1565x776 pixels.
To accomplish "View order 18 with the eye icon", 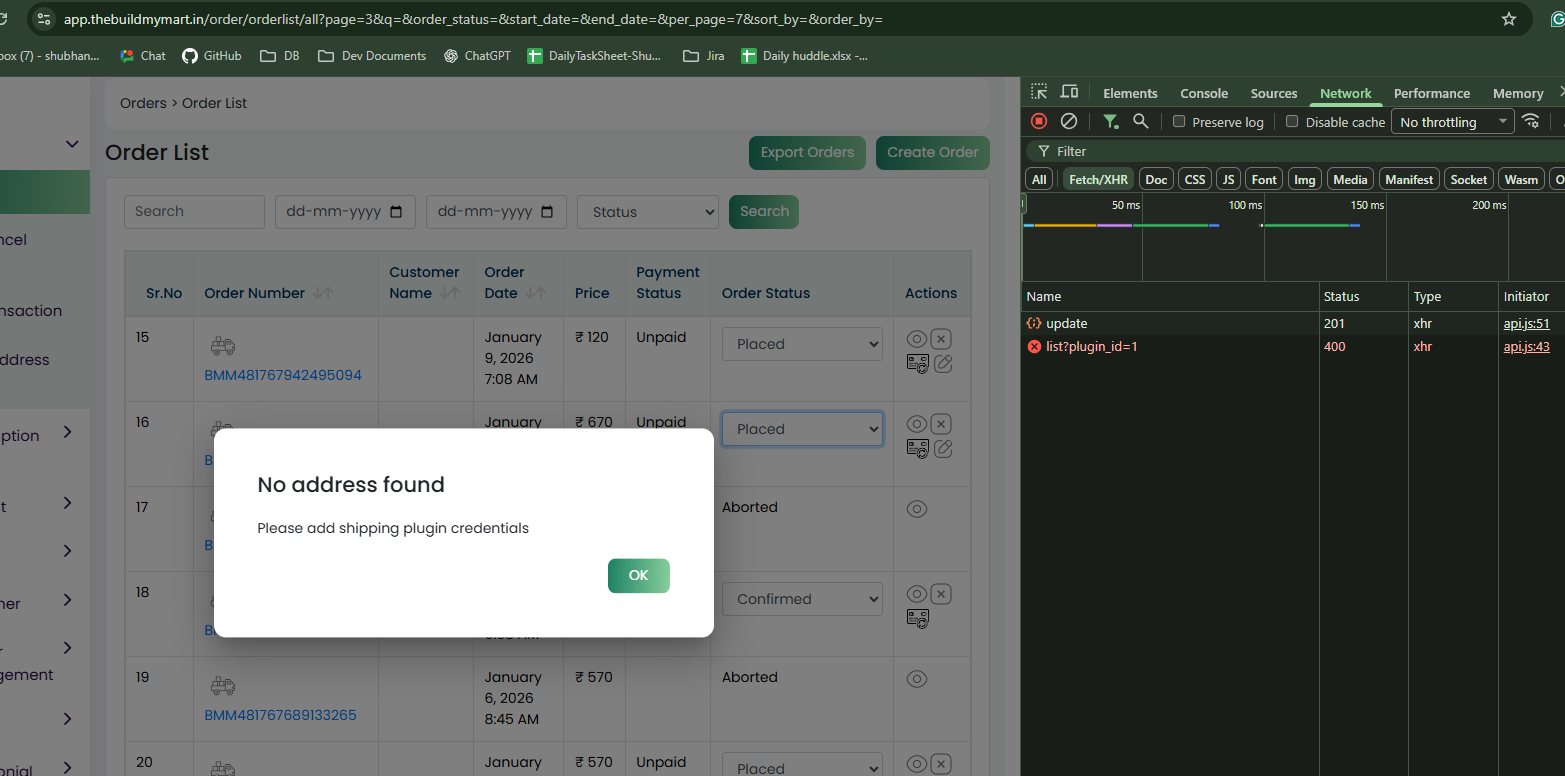I will (x=916, y=594).
